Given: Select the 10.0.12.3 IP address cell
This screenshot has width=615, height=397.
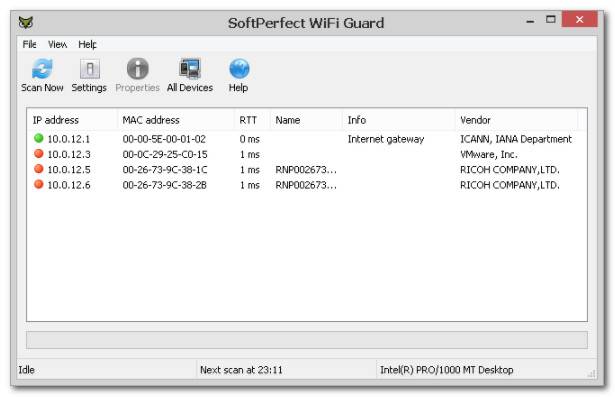Looking at the screenshot, I should click(69, 154).
